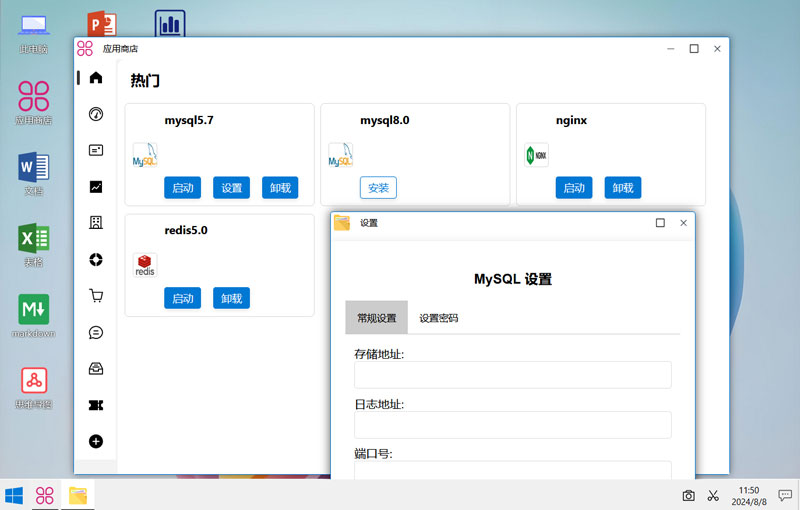
Task: Uninstall nginx with 卸载 button
Action: pos(623,188)
